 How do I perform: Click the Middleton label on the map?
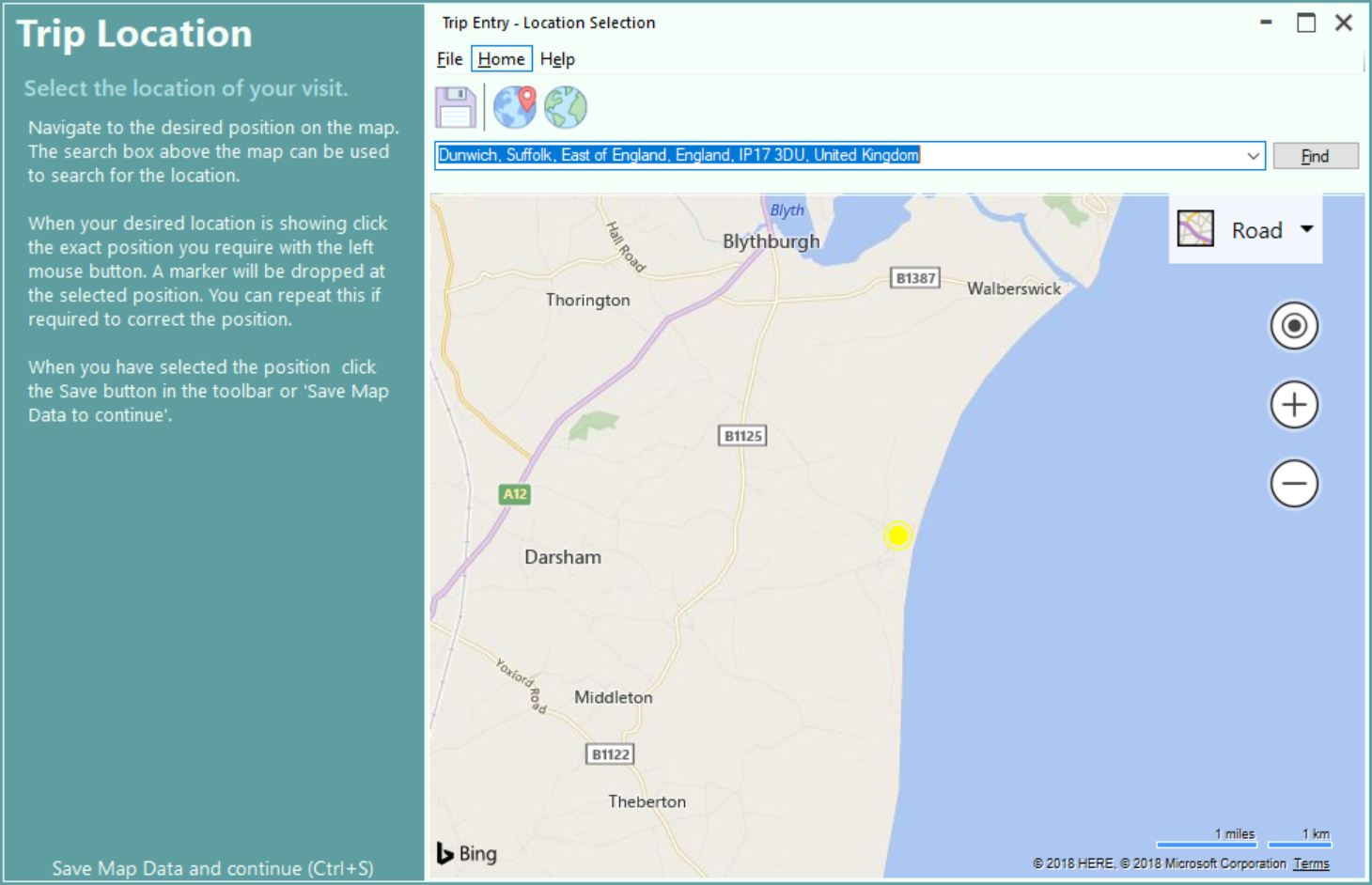pyautogui.click(x=614, y=697)
